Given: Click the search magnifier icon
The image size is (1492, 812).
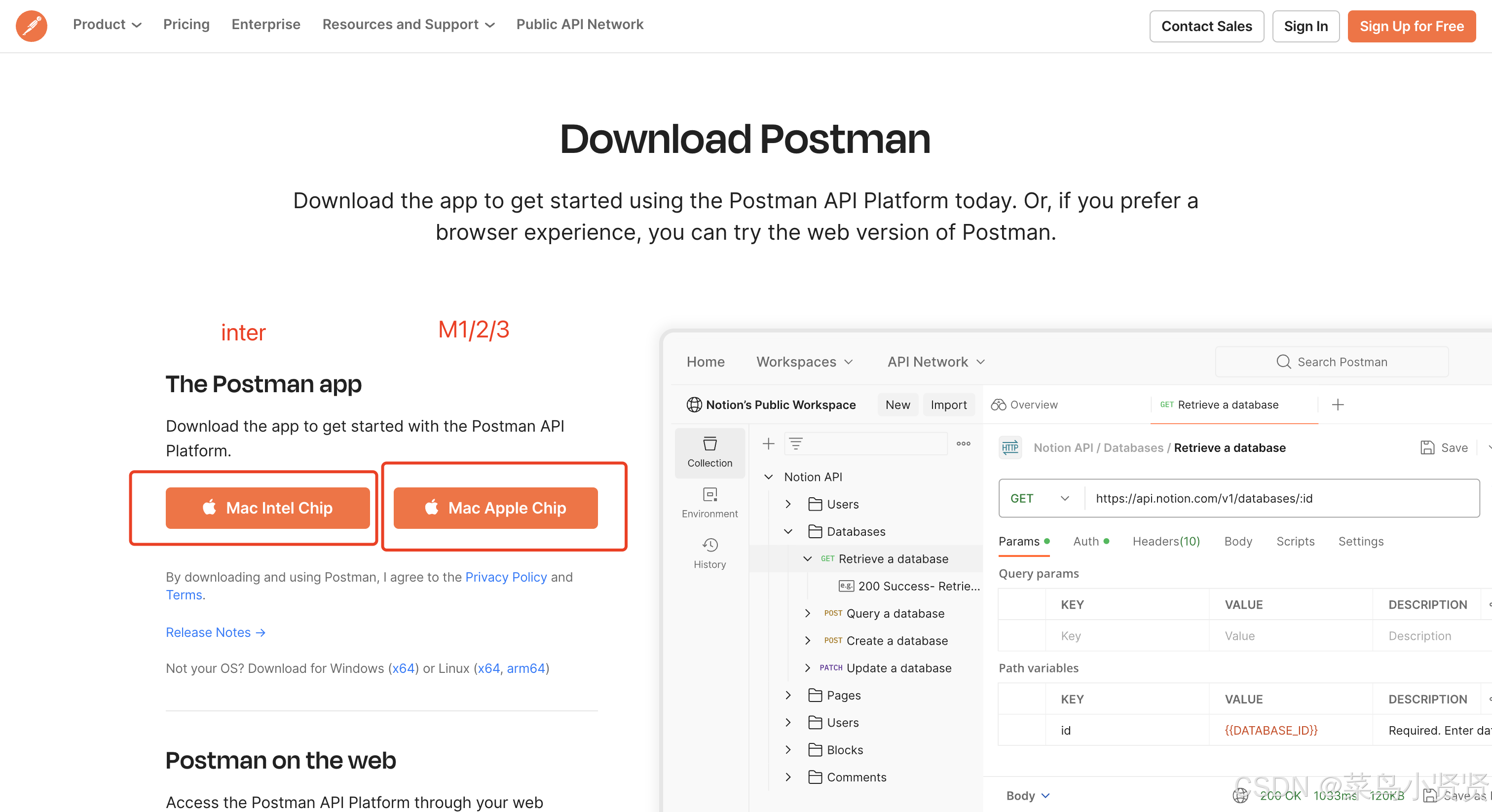Looking at the screenshot, I should [1283, 362].
